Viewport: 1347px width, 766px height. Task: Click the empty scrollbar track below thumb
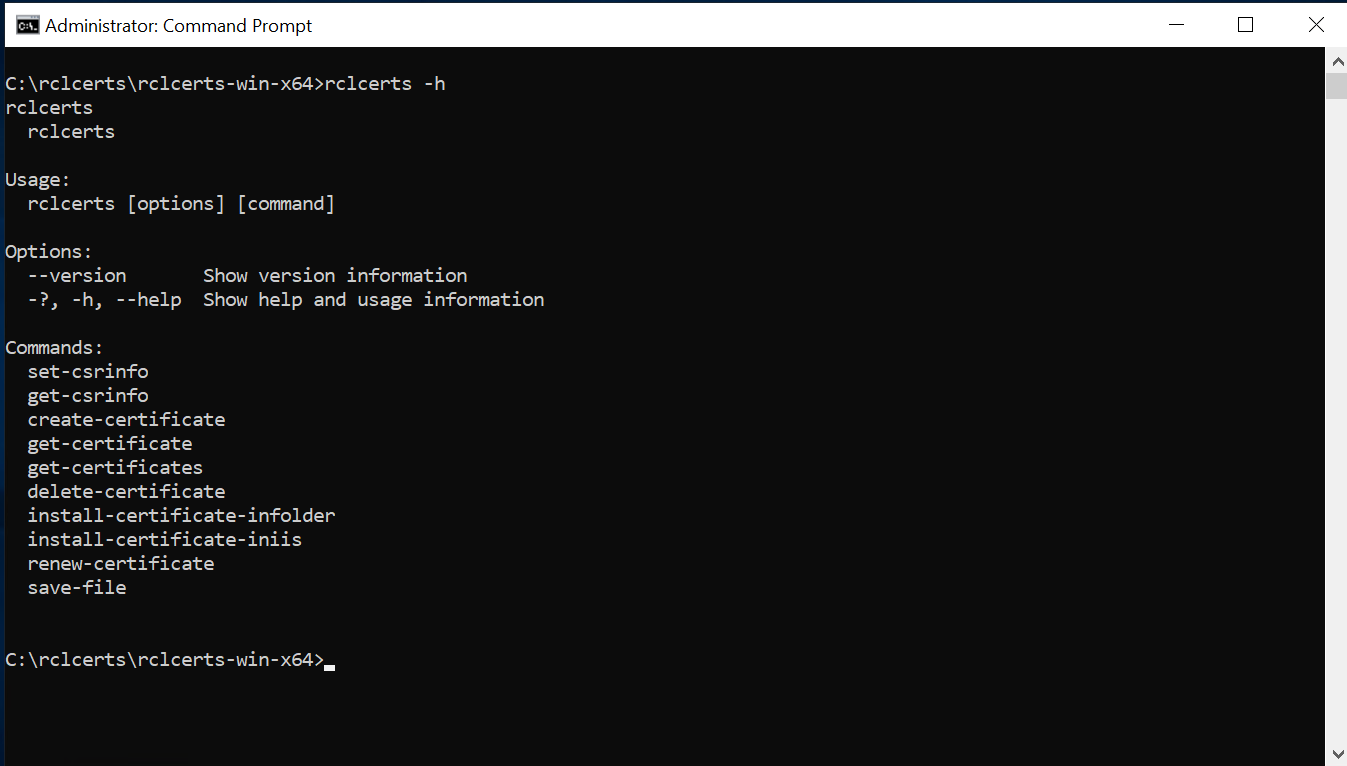tap(1336, 420)
